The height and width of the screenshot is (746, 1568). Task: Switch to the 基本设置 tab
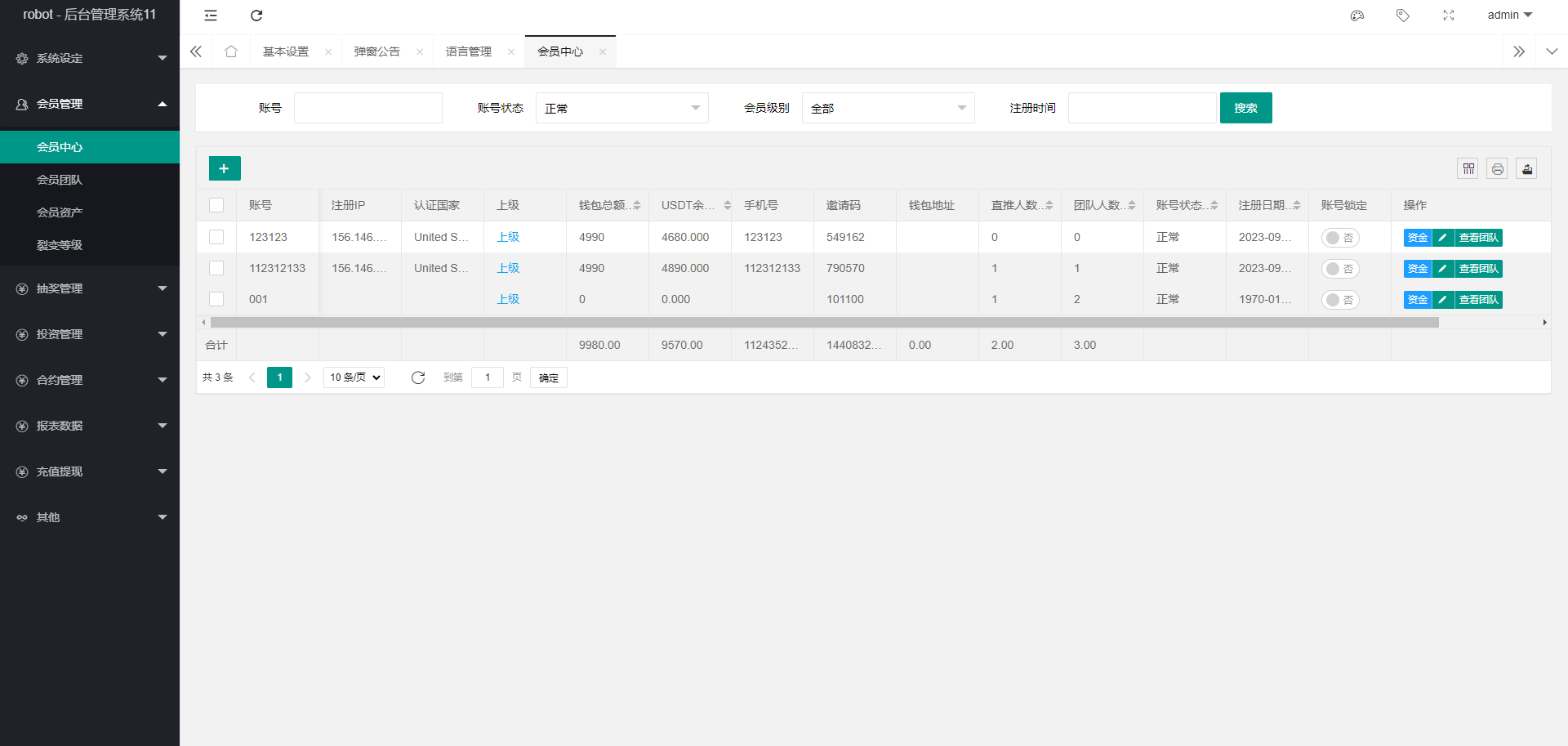coord(286,51)
